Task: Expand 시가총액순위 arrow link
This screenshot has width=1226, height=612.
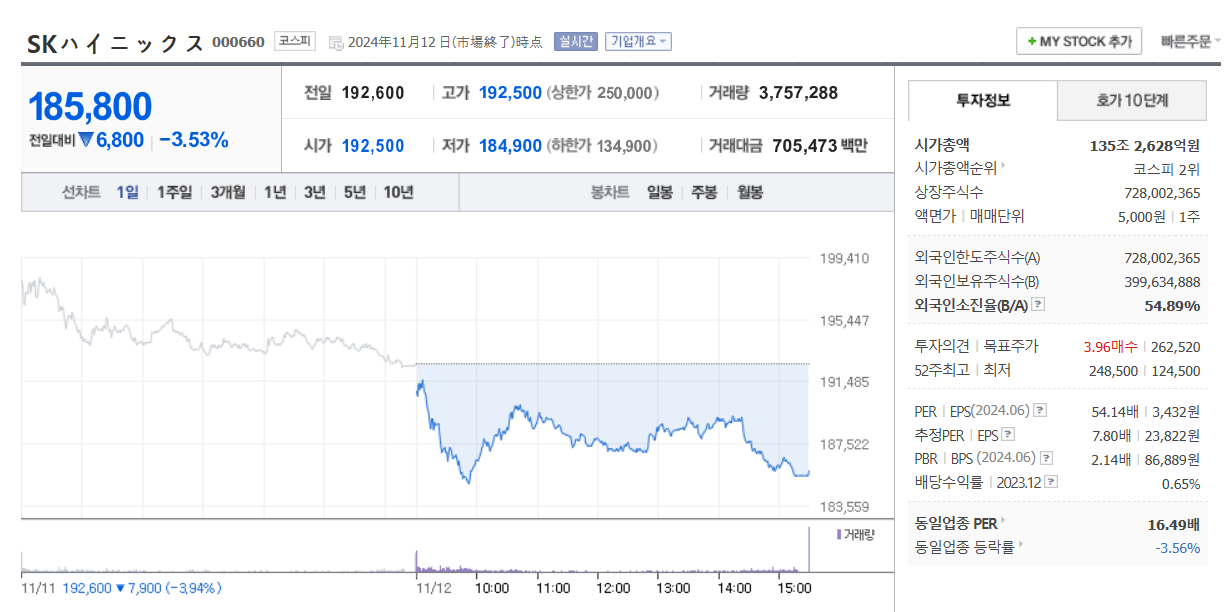Action: [x=1003, y=168]
